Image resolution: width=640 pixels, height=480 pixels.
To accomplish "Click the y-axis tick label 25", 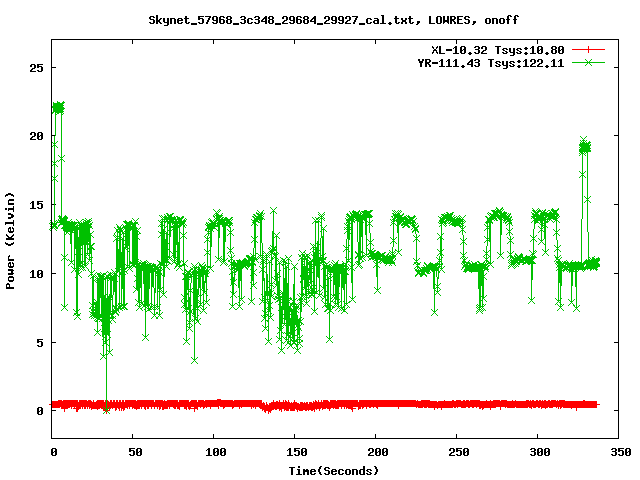I will click(x=36, y=68).
